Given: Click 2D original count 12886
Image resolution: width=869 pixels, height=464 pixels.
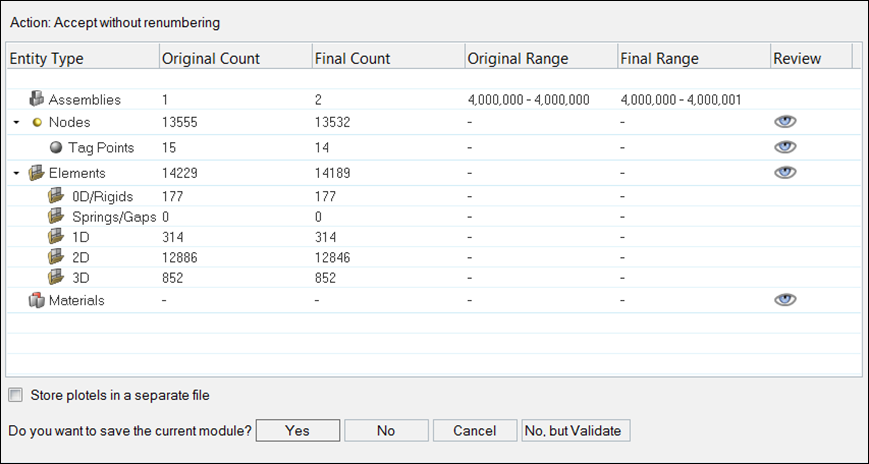Looking at the screenshot, I should point(180,257).
